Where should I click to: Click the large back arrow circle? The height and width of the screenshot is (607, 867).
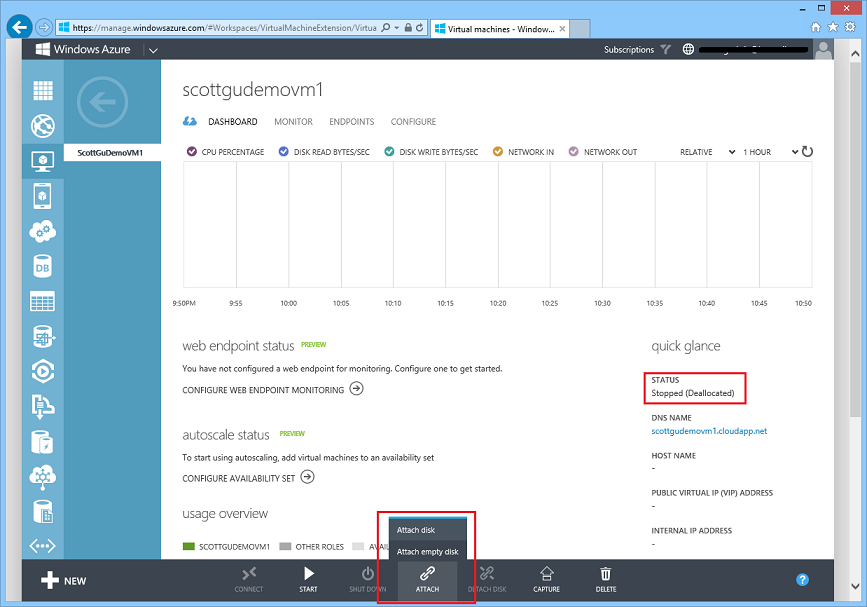[x=102, y=102]
